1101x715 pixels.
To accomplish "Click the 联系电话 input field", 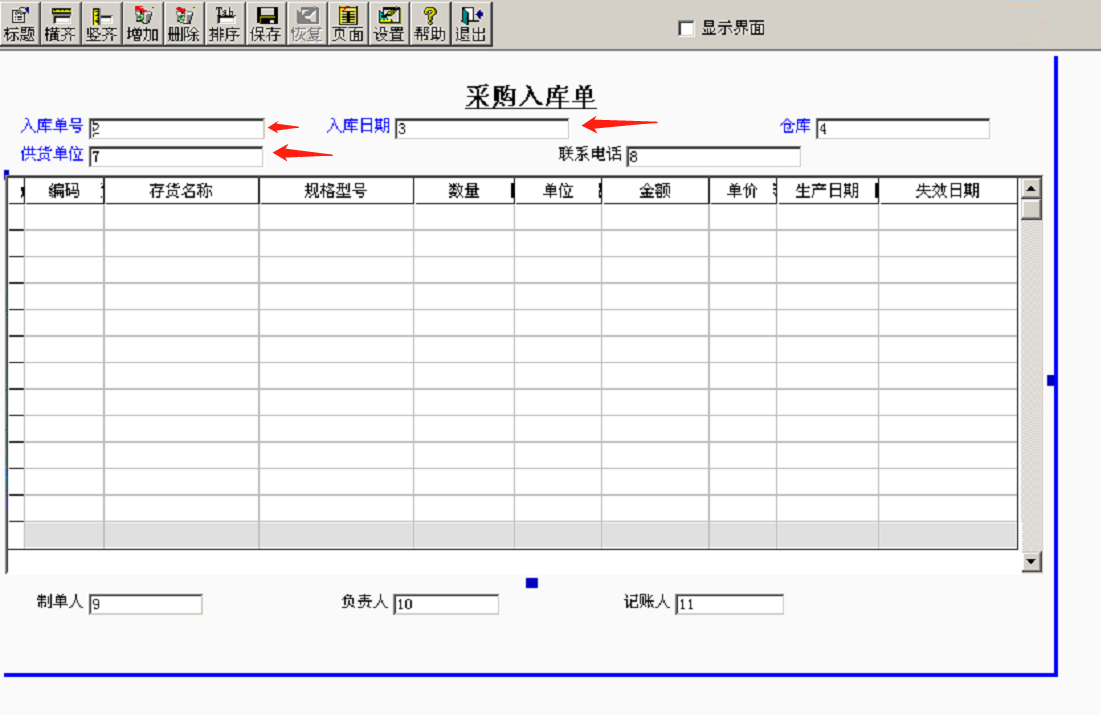I will [713, 156].
